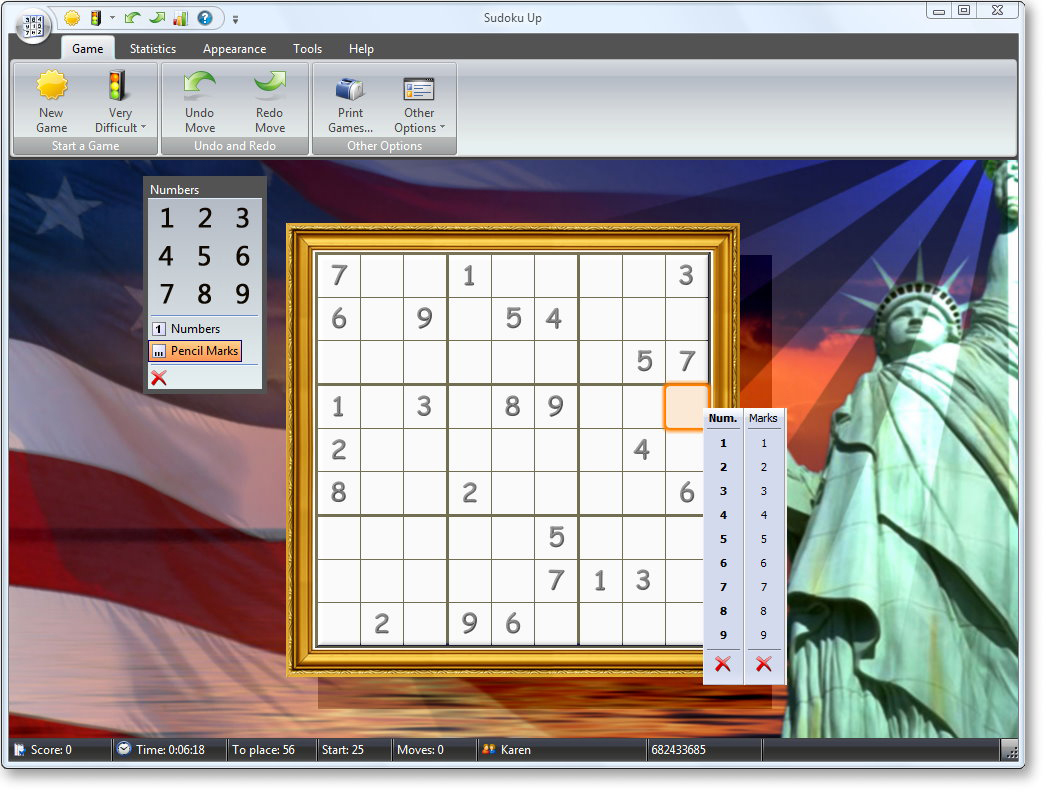
Task: Click the Print Games ribbon button
Action: 350,102
